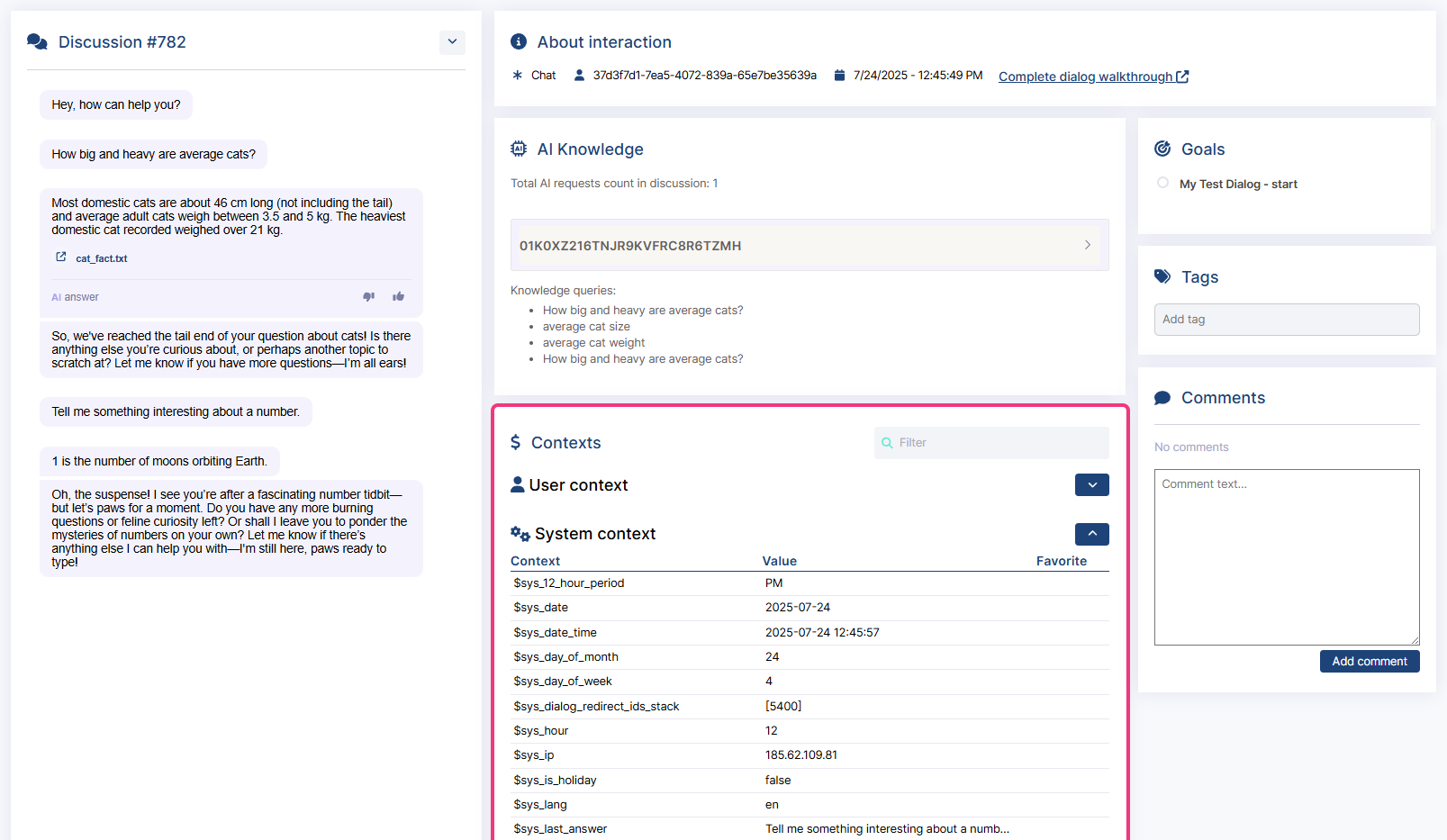Click the thumbs up icon on AI answer
The width and height of the screenshot is (1447, 840).
tap(398, 297)
